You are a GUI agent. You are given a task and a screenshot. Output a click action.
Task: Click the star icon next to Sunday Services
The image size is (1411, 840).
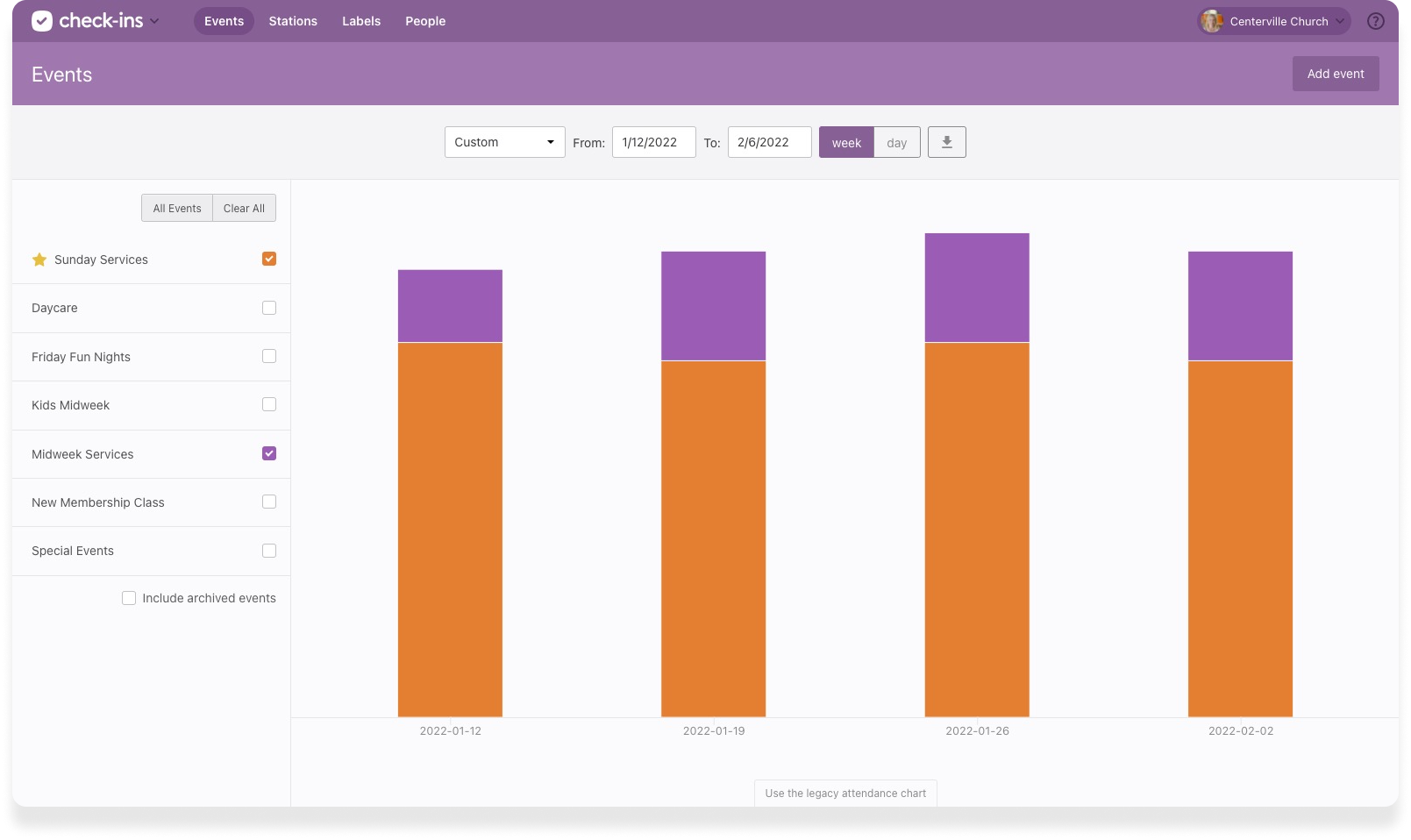pos(39,260)
